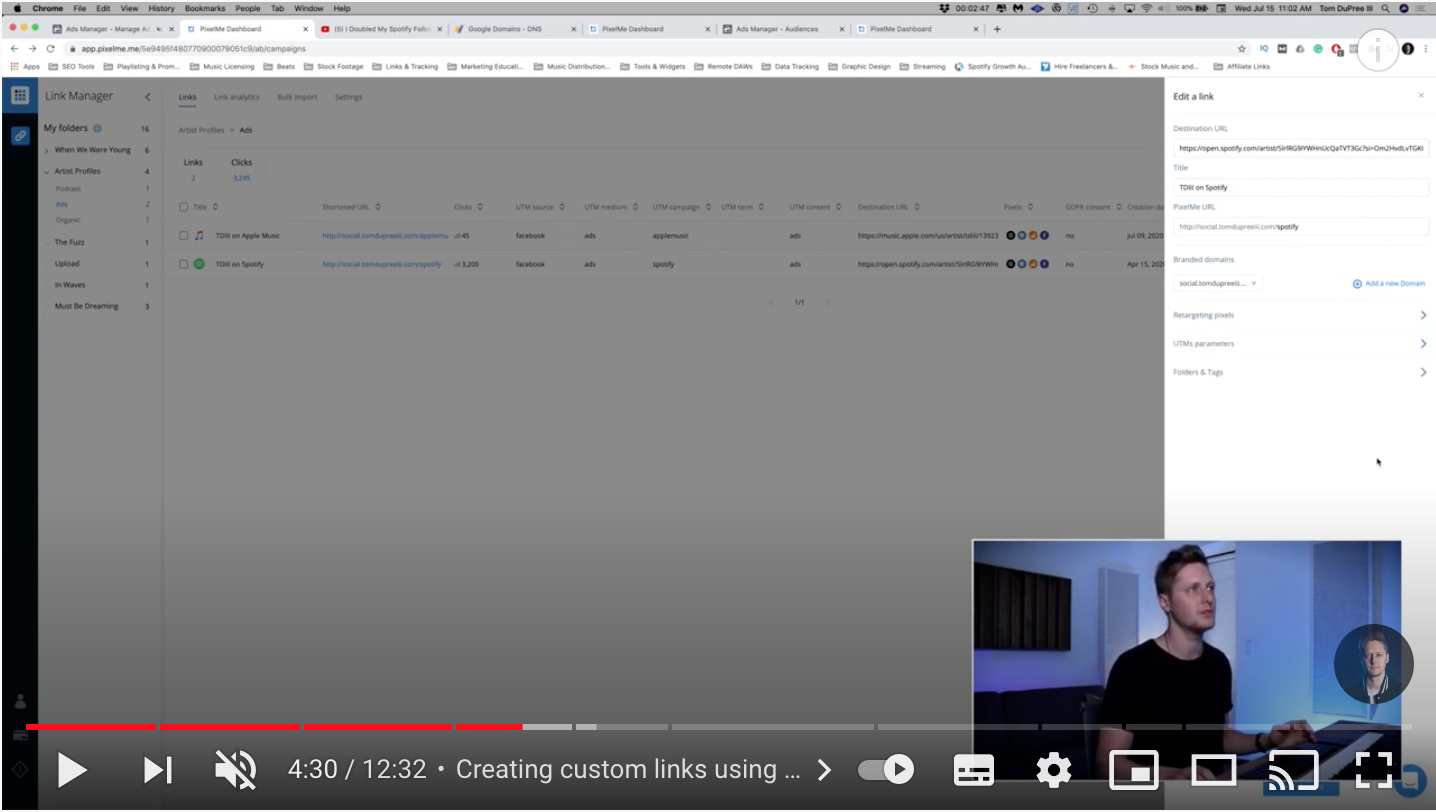Switch to Ads Manager - Audiences browser tab
The height and width of the screenshot is (812, 1436).
(x=783, y=29)
